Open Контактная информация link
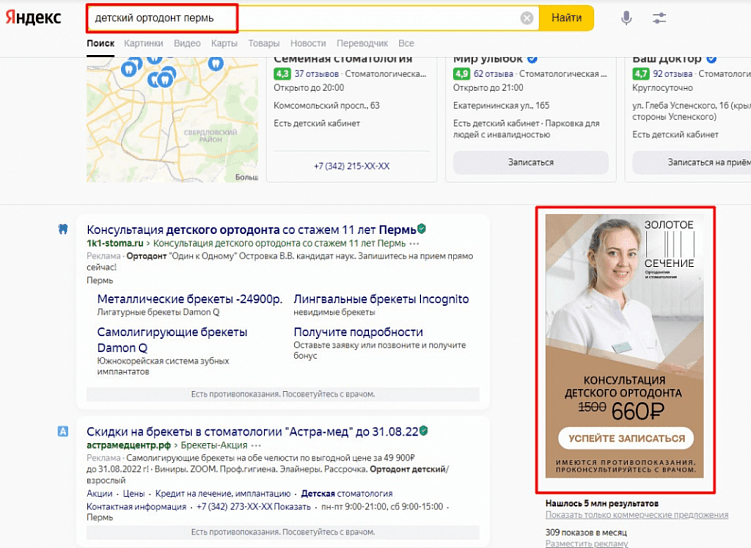Screen dimensions: 751x548 tap(137, 507)
